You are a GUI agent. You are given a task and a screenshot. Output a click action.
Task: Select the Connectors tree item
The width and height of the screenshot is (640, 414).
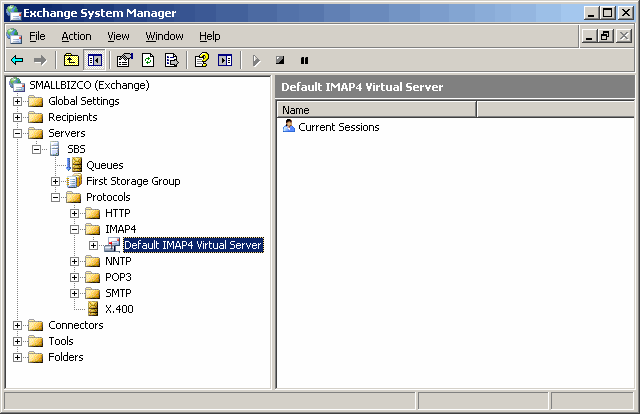coord(76,325)
